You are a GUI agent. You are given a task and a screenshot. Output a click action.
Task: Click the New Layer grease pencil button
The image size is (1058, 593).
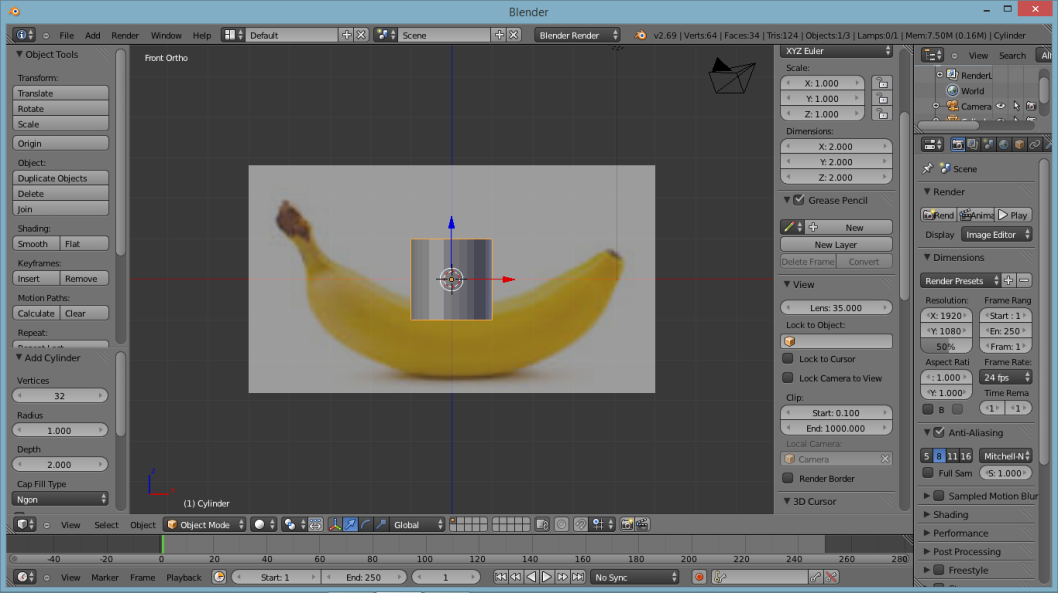pos(836,244)
